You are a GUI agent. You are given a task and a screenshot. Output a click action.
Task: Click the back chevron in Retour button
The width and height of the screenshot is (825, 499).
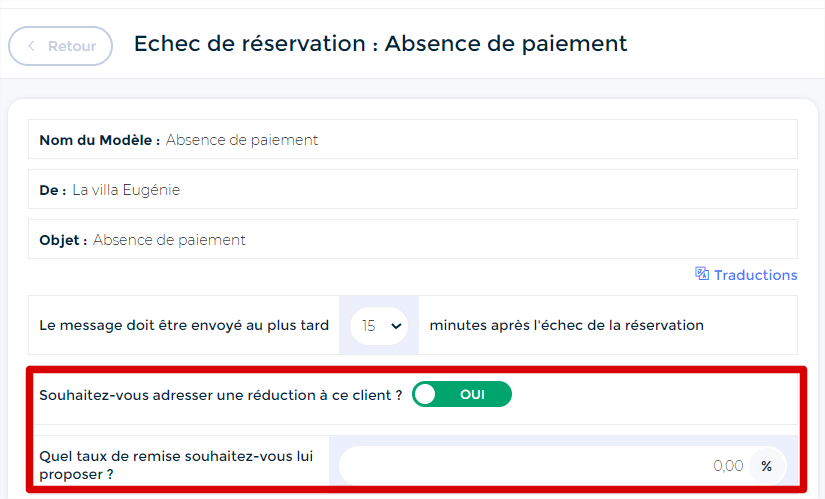pyautogui.click(x=32, y=46)
